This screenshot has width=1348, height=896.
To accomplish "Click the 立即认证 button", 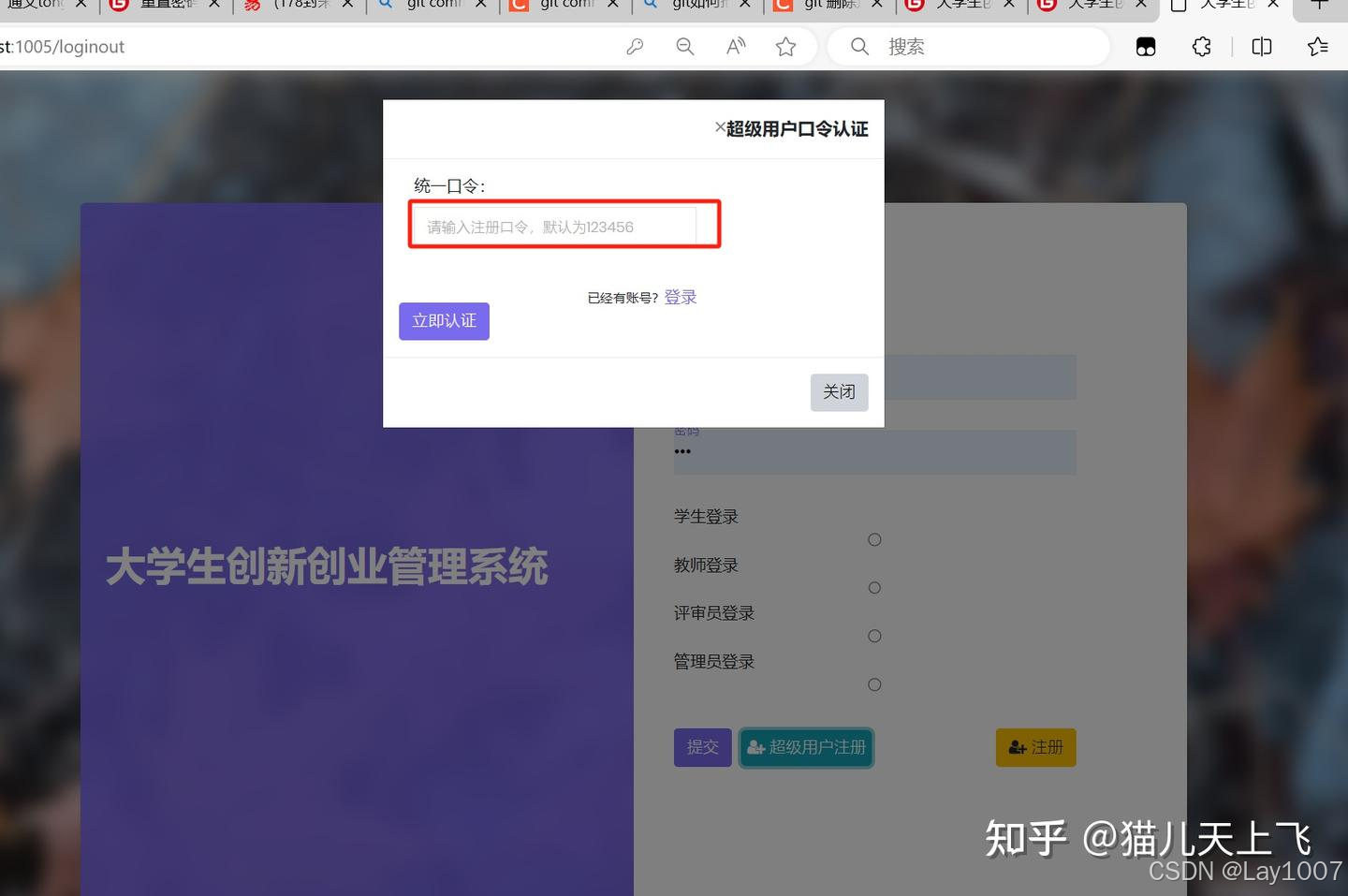I will pyautogui.click(x=444, y=321).
